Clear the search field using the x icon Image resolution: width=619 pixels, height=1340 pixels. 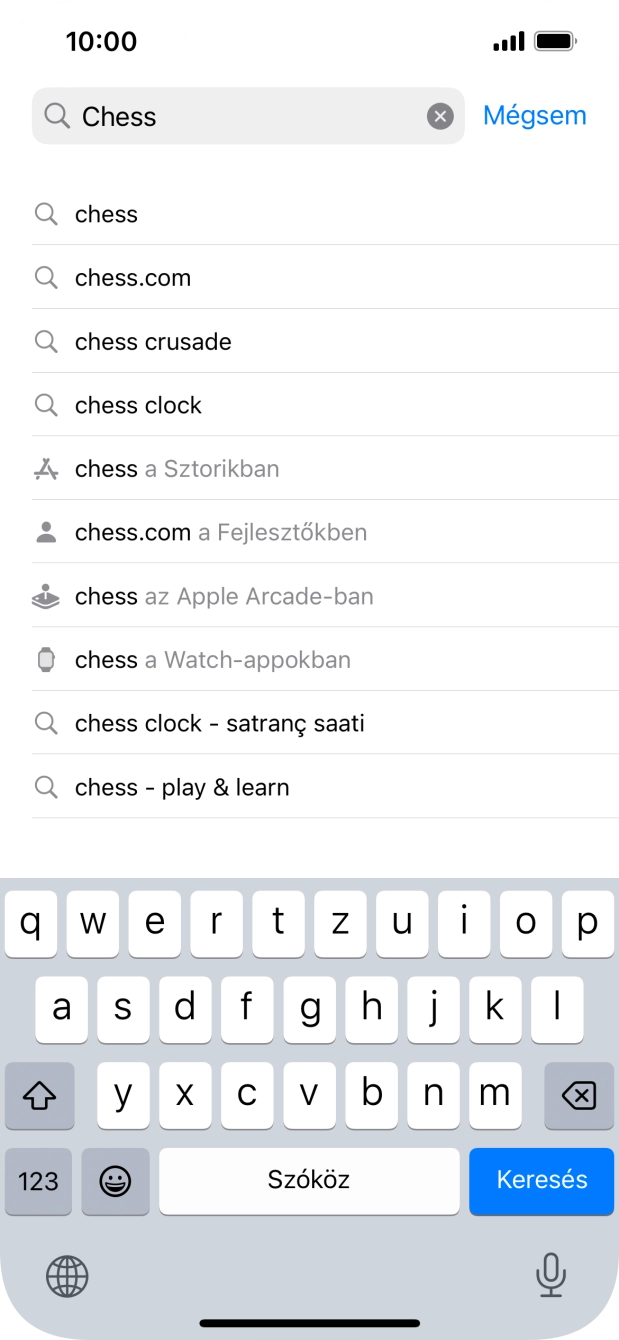[x=440, y=116]
